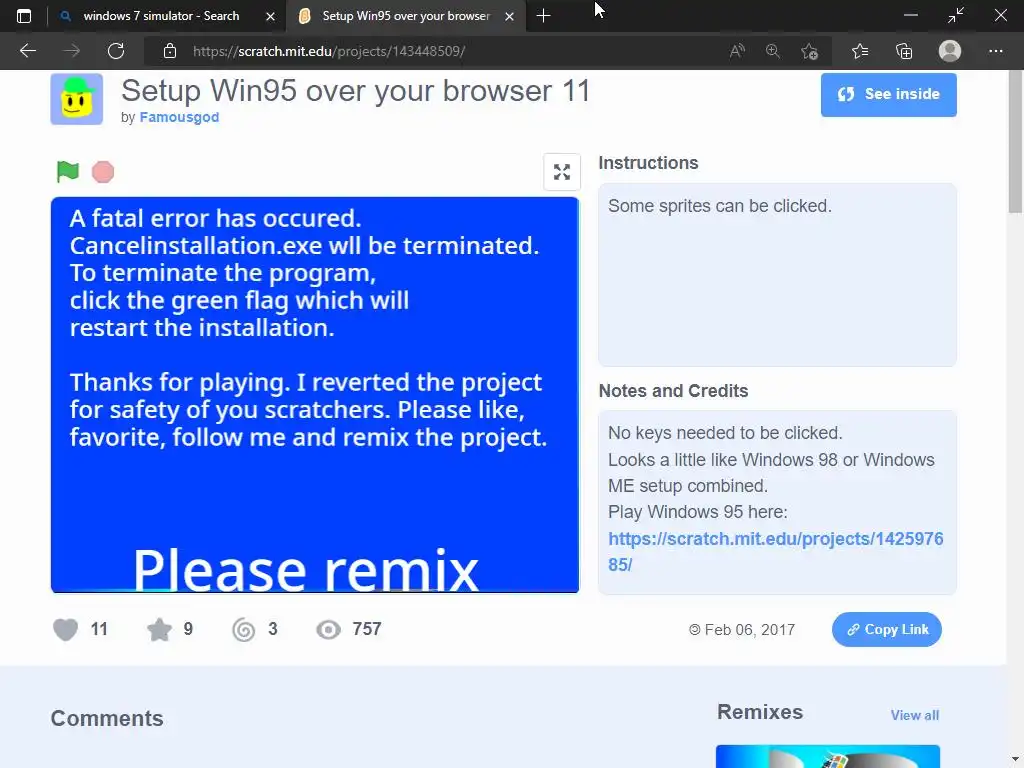Click the Instructions heading
Image resolution: width=1024 pixels, height=768 pixels.
click(x=648, y=163)
